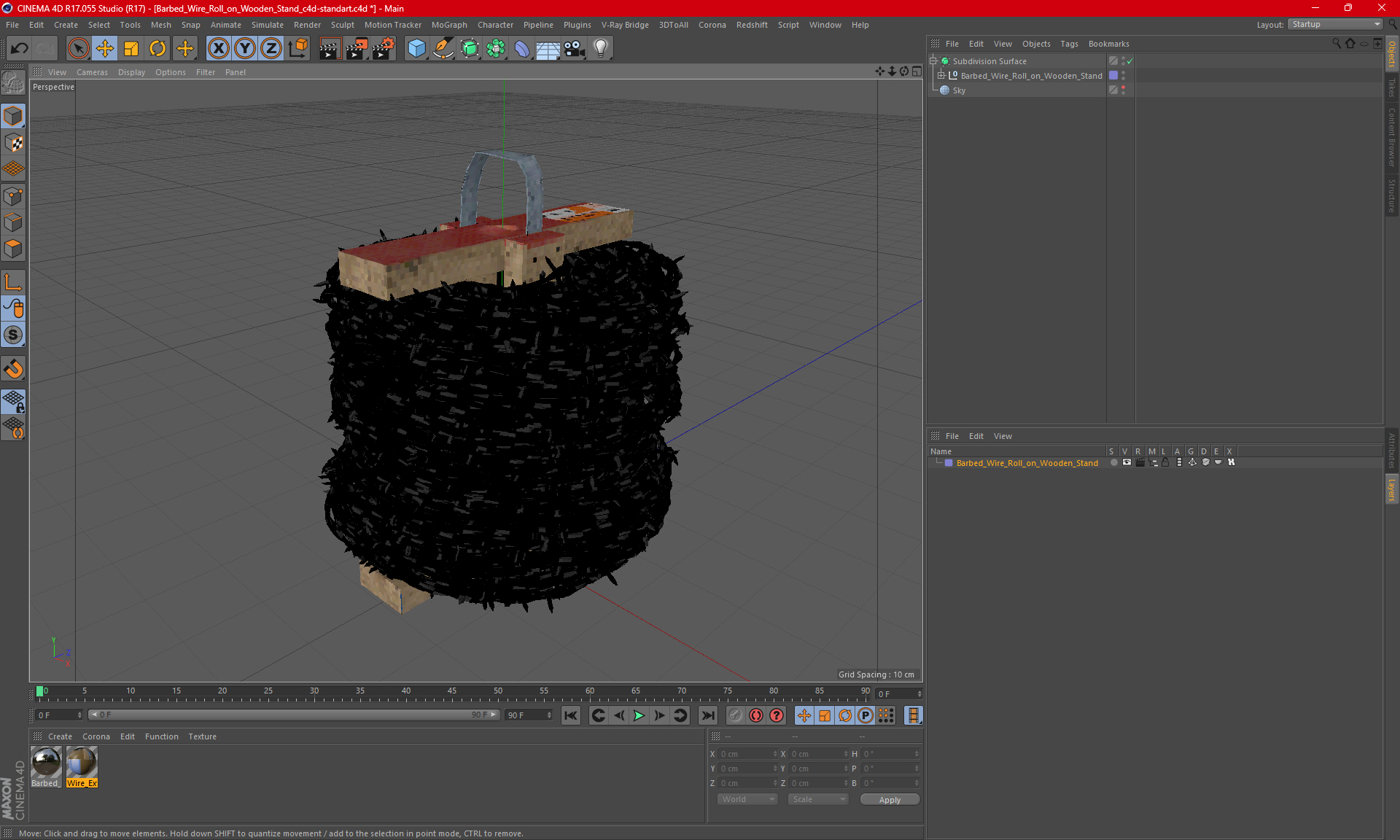Toggle Y axis lock

(245, 48)
